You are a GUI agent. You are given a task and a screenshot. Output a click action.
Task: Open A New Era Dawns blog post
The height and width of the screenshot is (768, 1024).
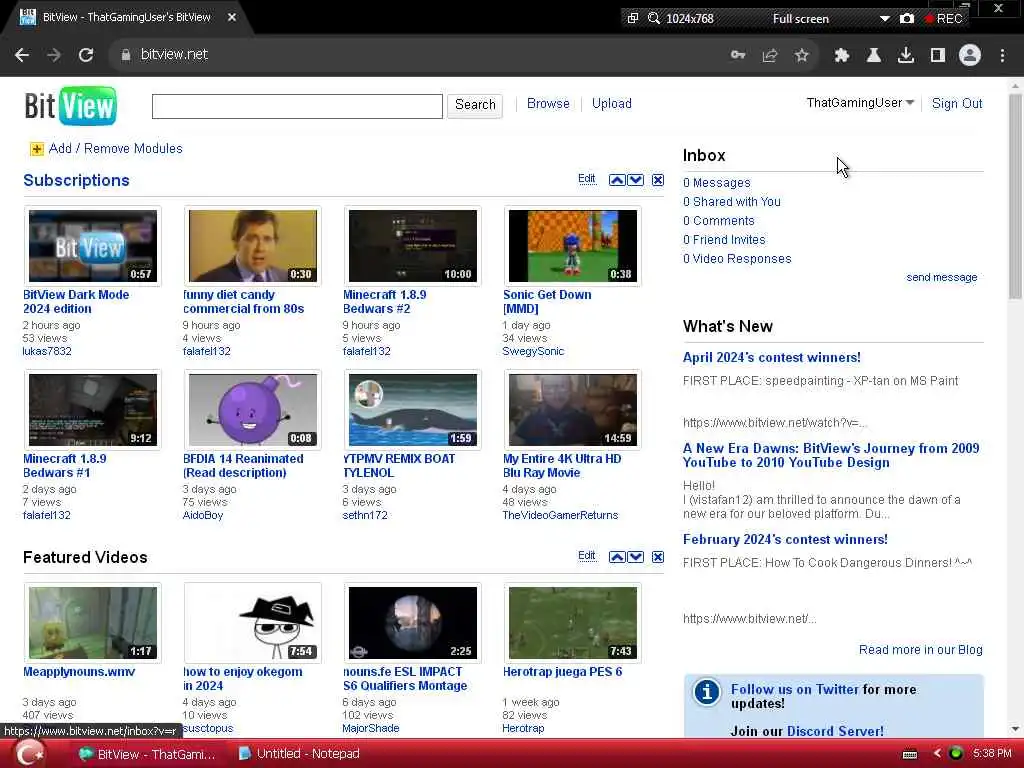pos(831,455)
